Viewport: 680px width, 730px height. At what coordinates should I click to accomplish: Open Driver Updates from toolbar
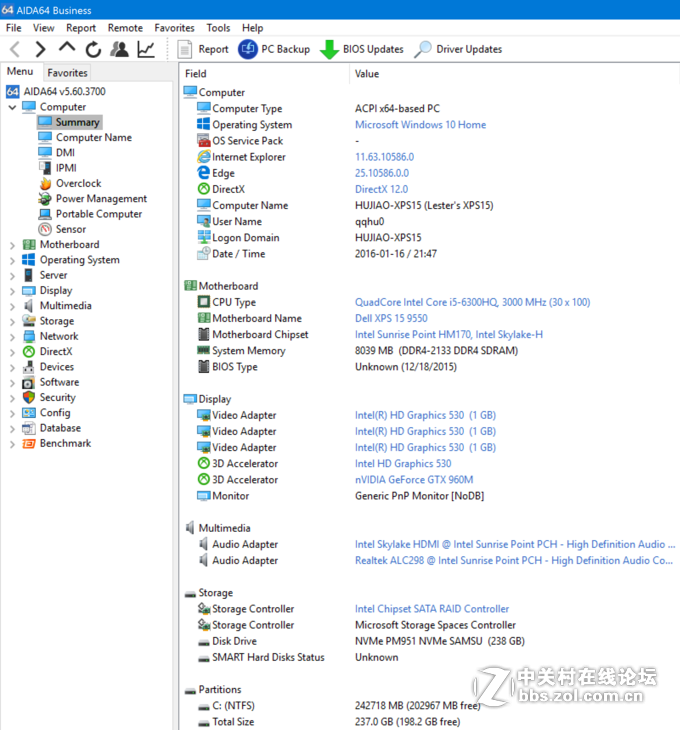458,49
